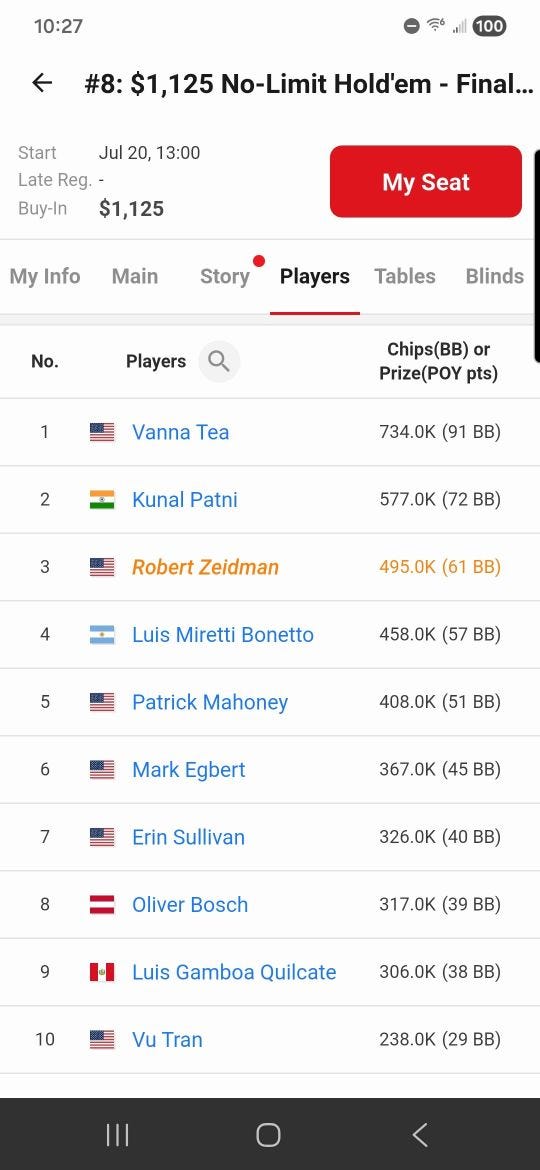
Task: Tap the Peru flag beside Luis Gamboa Quilcate
Action: (x=102, y=972)
